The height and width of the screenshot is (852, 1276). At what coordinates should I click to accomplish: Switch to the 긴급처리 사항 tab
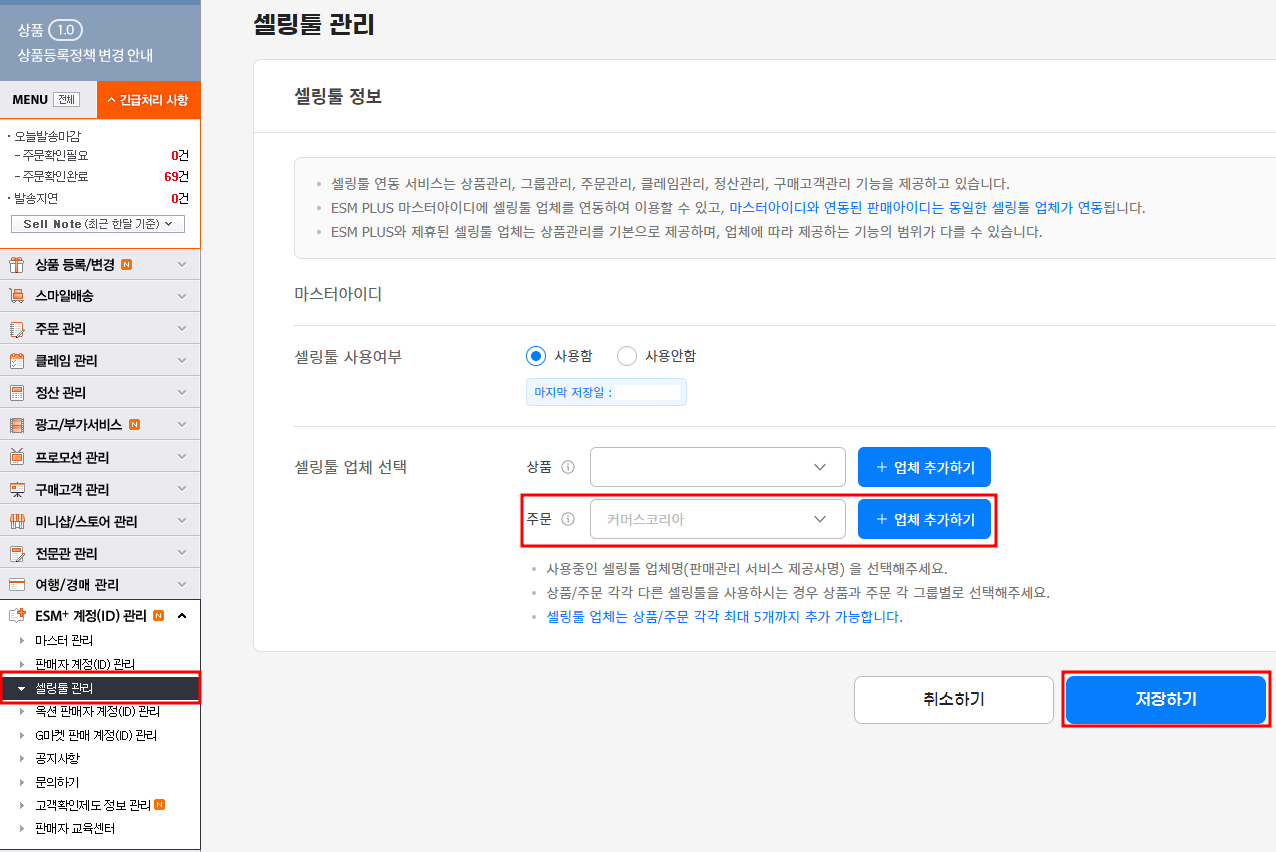coord(148,100)
